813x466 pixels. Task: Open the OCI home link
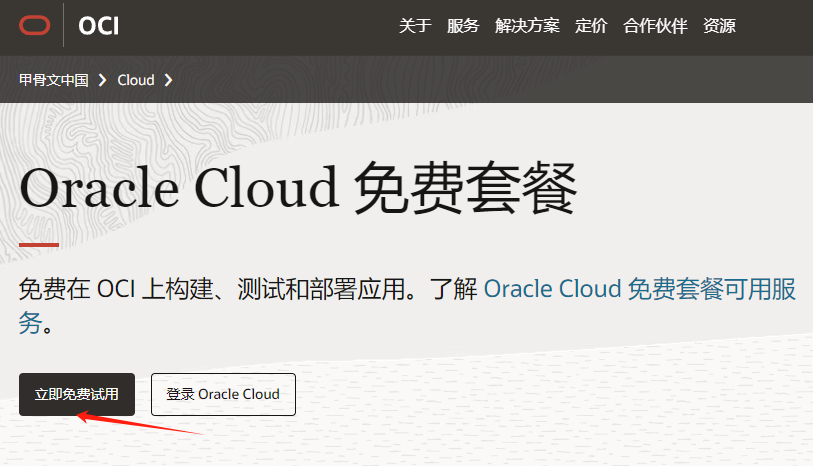point(99,26)
